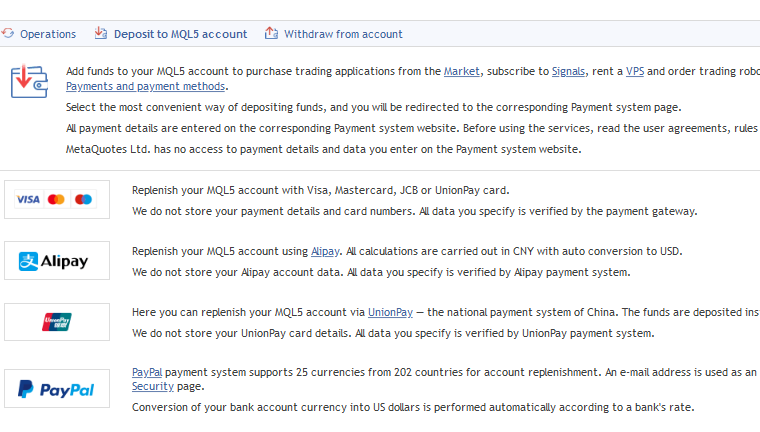Click text 'MetaQuotes Ltd. has no access'
760x432 pixels.
[x=139, y=149]
